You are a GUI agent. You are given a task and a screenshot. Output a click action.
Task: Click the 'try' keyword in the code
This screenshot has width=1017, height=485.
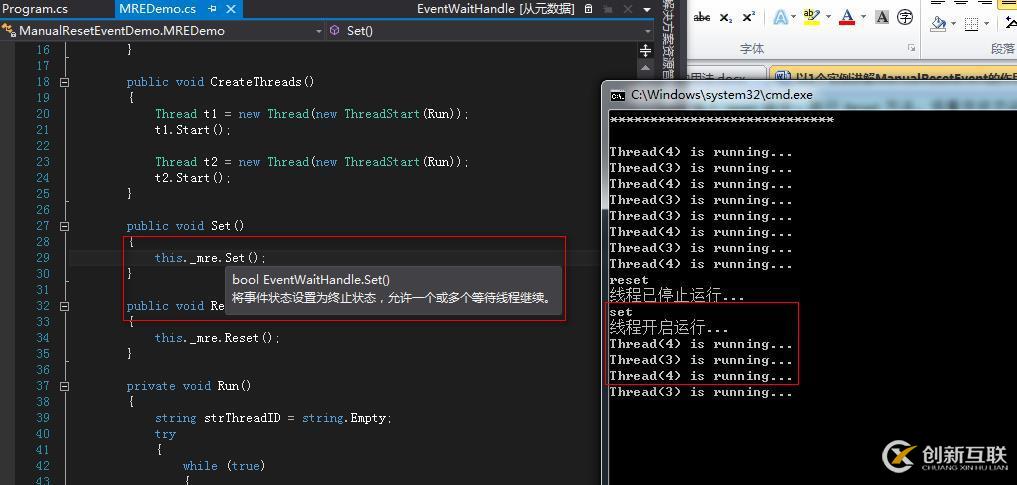pos(165,434)
